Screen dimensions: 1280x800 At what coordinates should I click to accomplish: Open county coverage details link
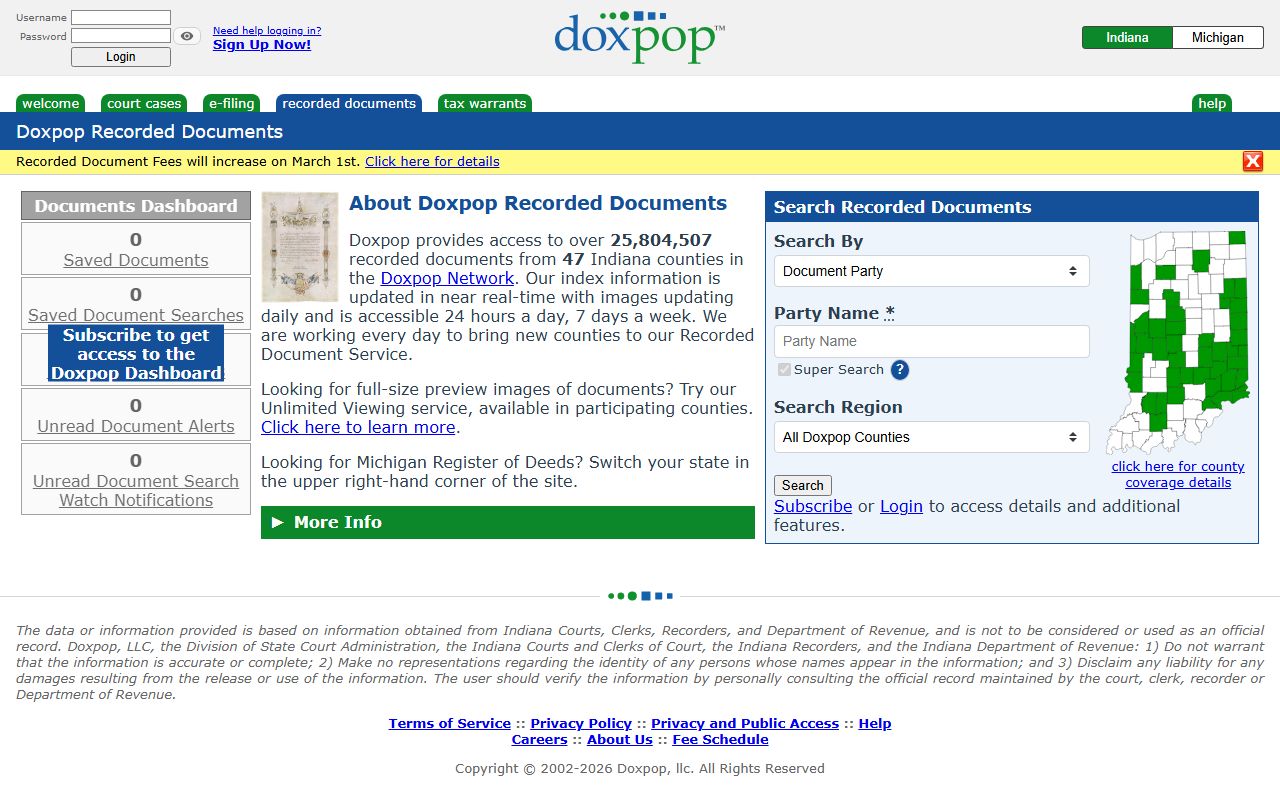[1178, 474]
